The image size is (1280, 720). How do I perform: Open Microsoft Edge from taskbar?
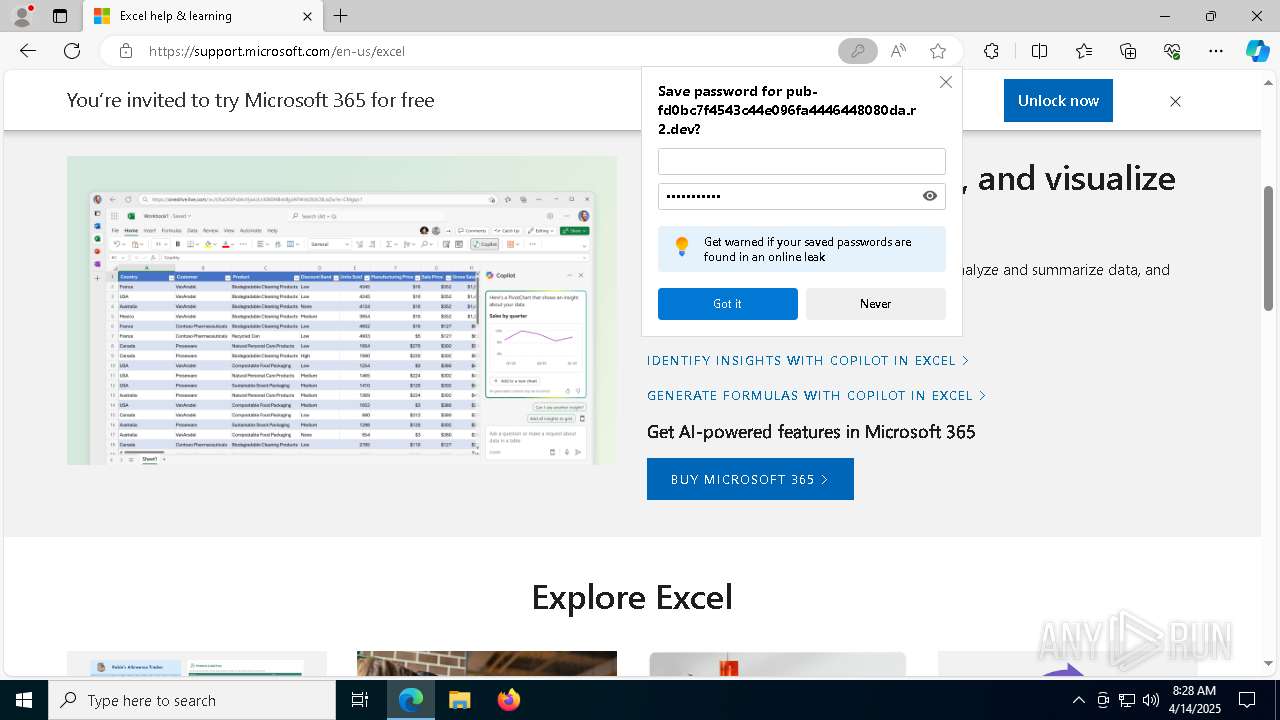point(411,700)
